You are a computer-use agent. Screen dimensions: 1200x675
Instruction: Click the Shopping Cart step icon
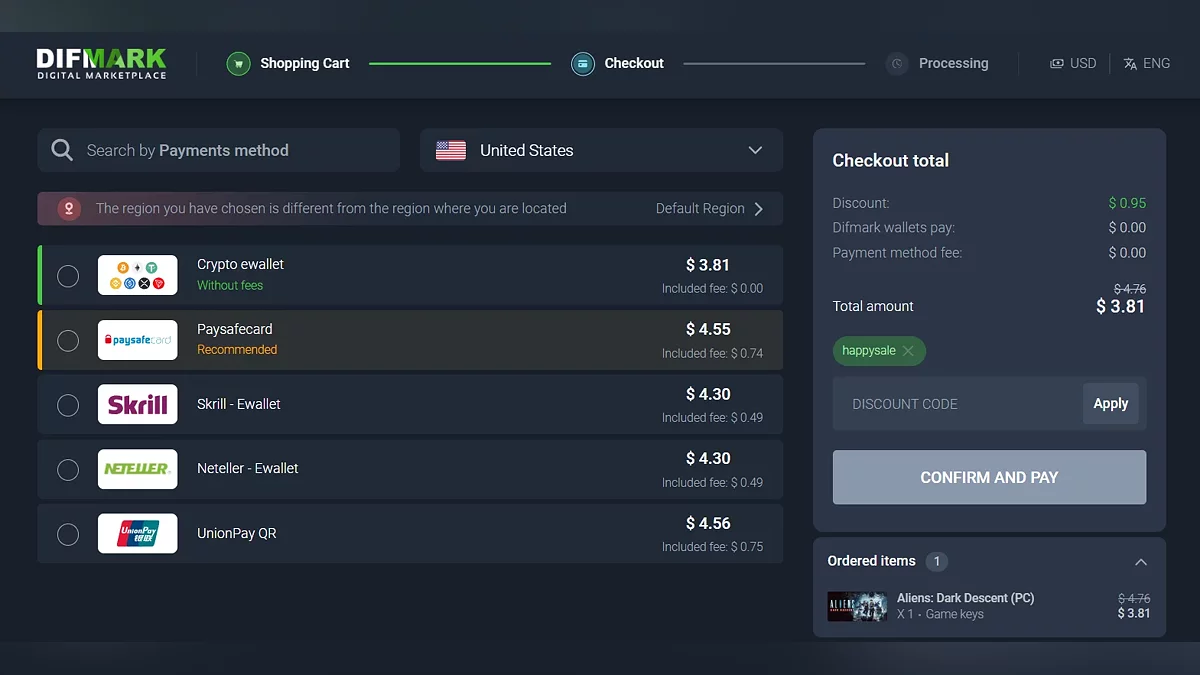[238, 64]
